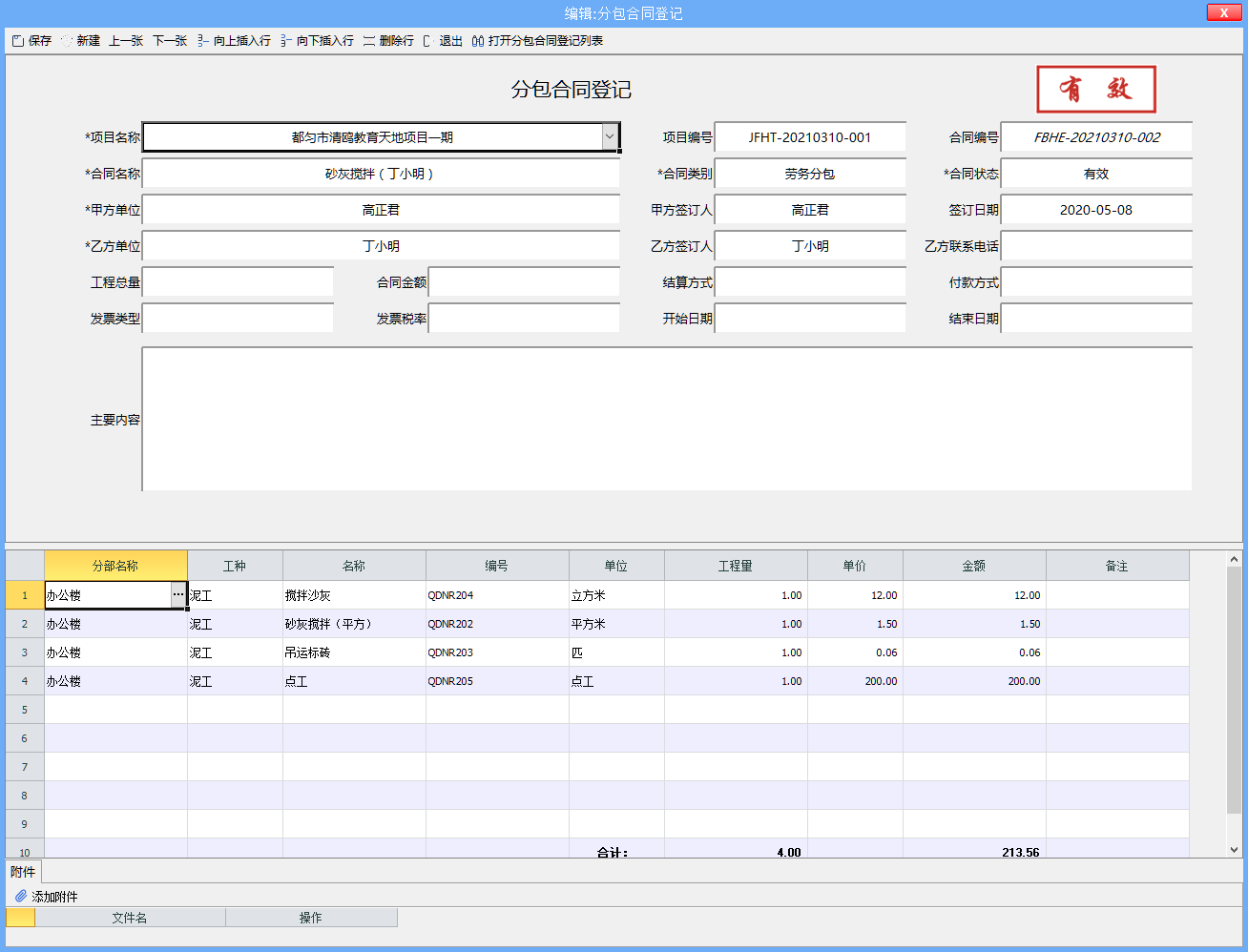Click the 删除行 delete row icon

point(369,41)
